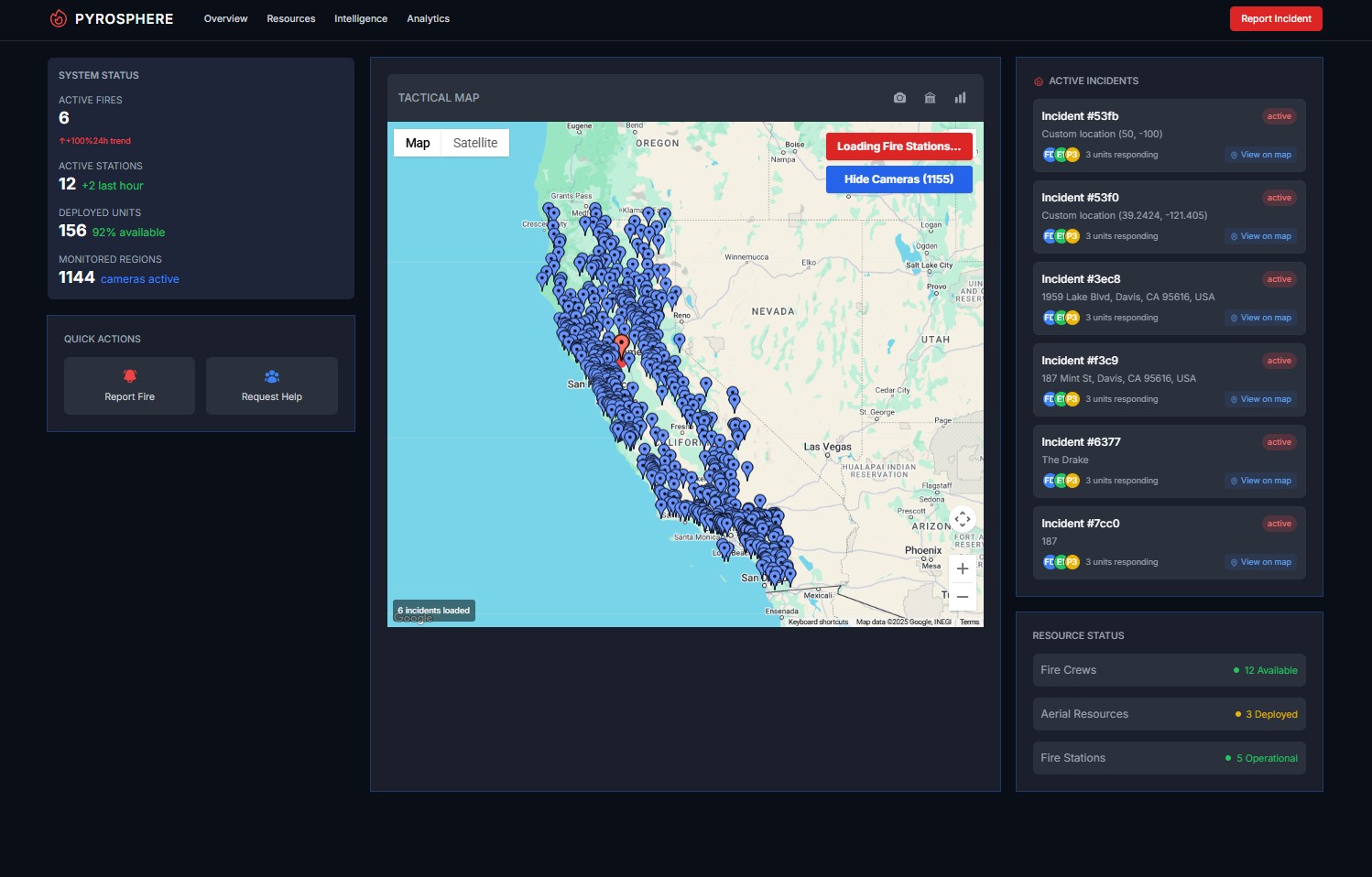Open the Incident #3ec8 card title
The image size is (1372, 877).
pos(1081,279)
